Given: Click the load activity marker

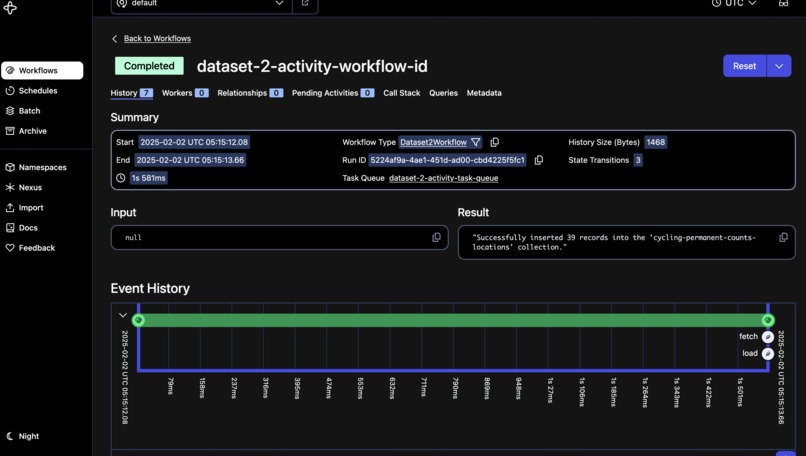Looking at the screenshot, I should point(767,354).
